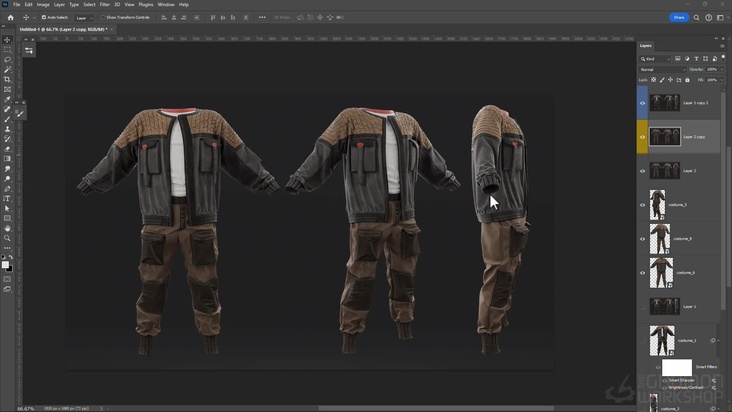Viewport: 732px width, 412px height.
Task: Open the floating brush settings panel icon
Action: pyautogui.click(x=19, y=113)
